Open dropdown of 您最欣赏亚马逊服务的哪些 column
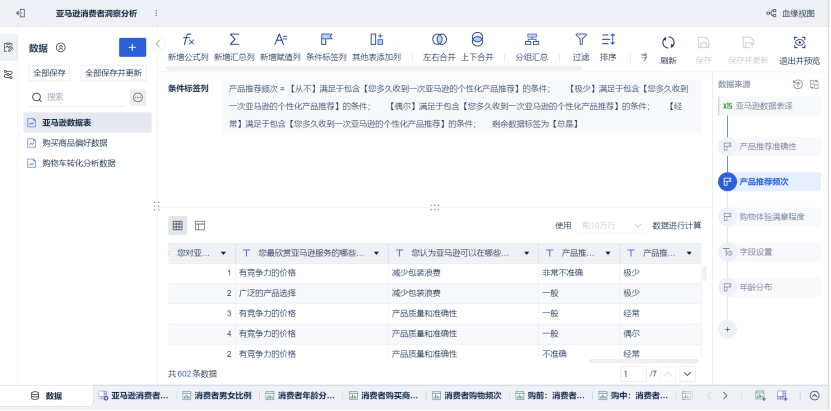 tap(376, 253)
